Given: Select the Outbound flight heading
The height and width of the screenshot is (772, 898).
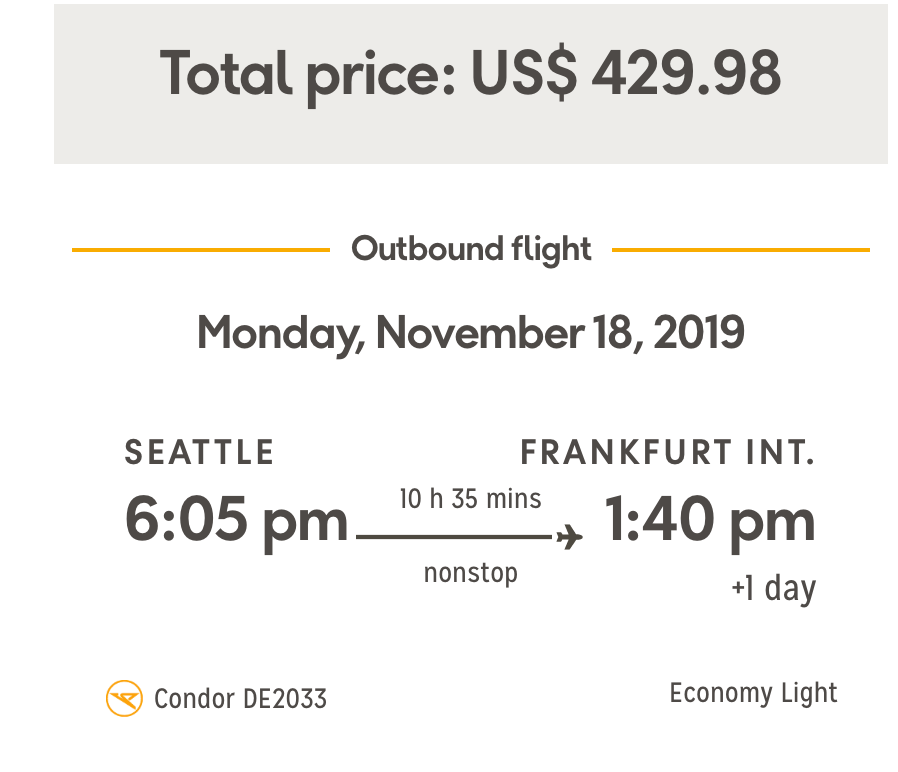Looking at the screenshot, I should tap(471, 249).
